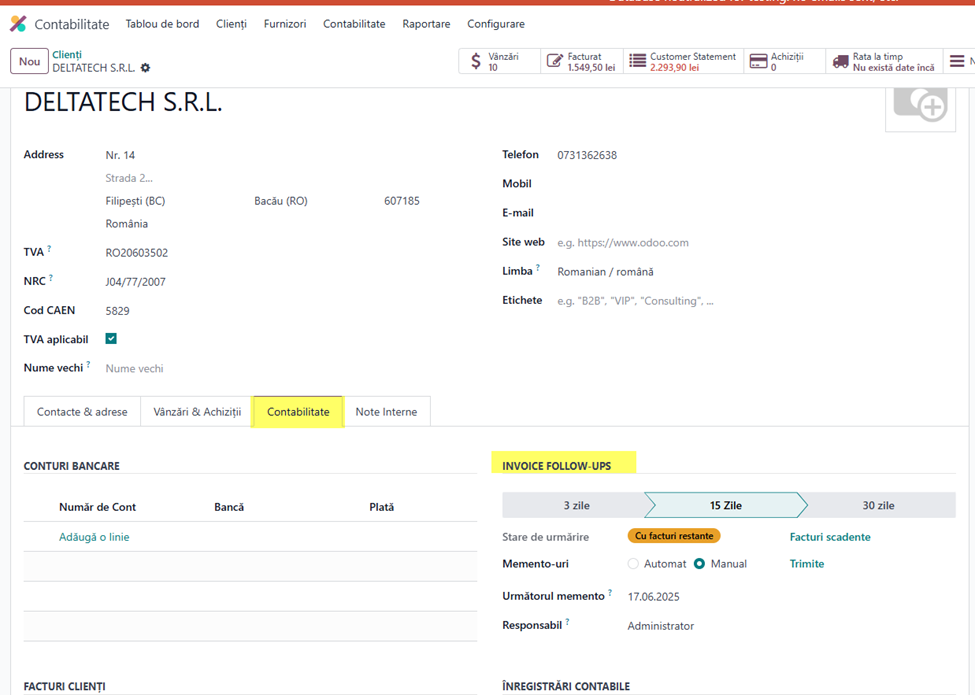Viewport: 975px width, 695px height.
Task: Select the 15 Zile follow-up stage
Action: click(726, 505)
